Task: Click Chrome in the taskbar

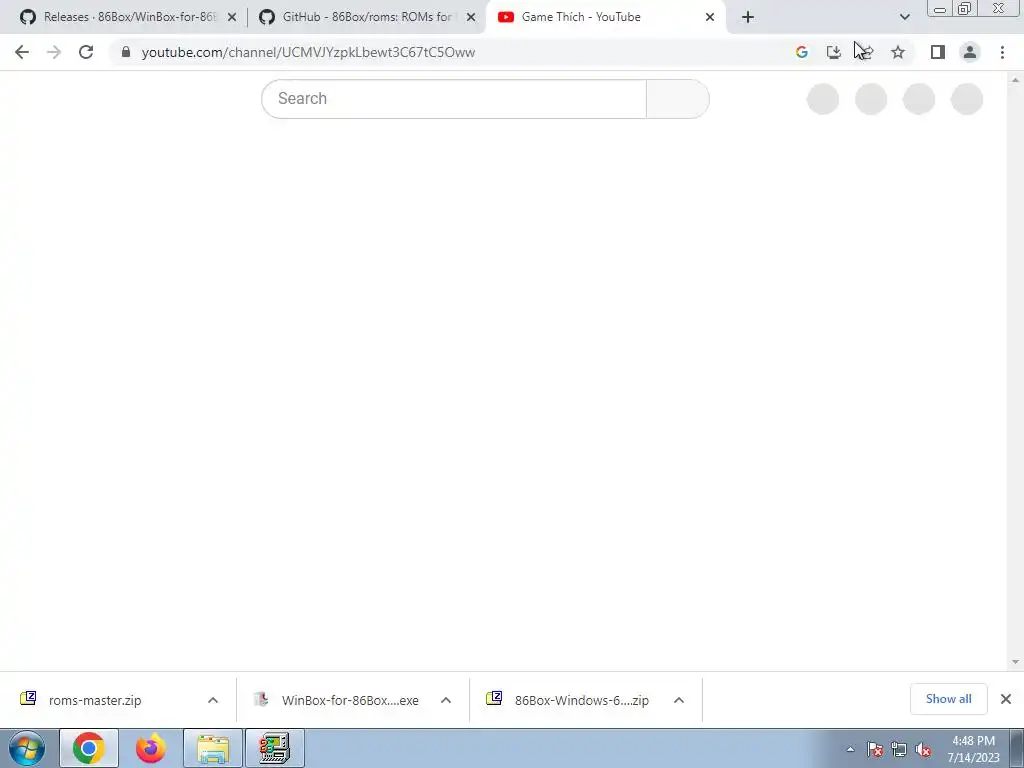Action: [x=89, y=748]
